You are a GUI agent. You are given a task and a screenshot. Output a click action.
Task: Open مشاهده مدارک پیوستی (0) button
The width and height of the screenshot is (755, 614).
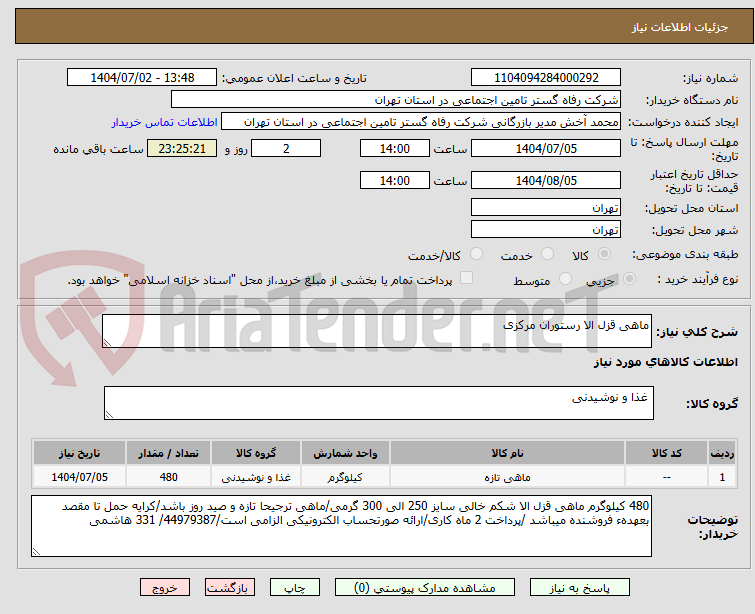tap(425, 588)
